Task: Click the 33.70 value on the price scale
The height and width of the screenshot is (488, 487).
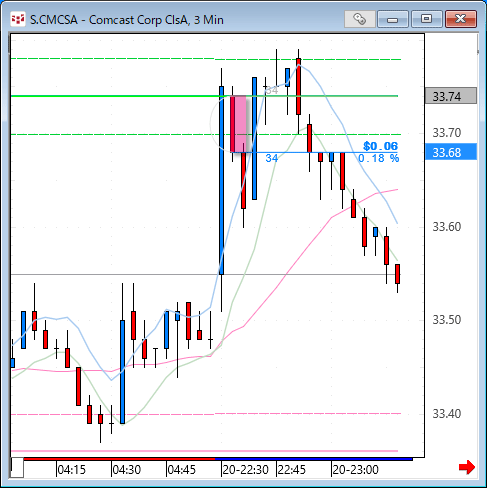Action: tap(447, 133)
